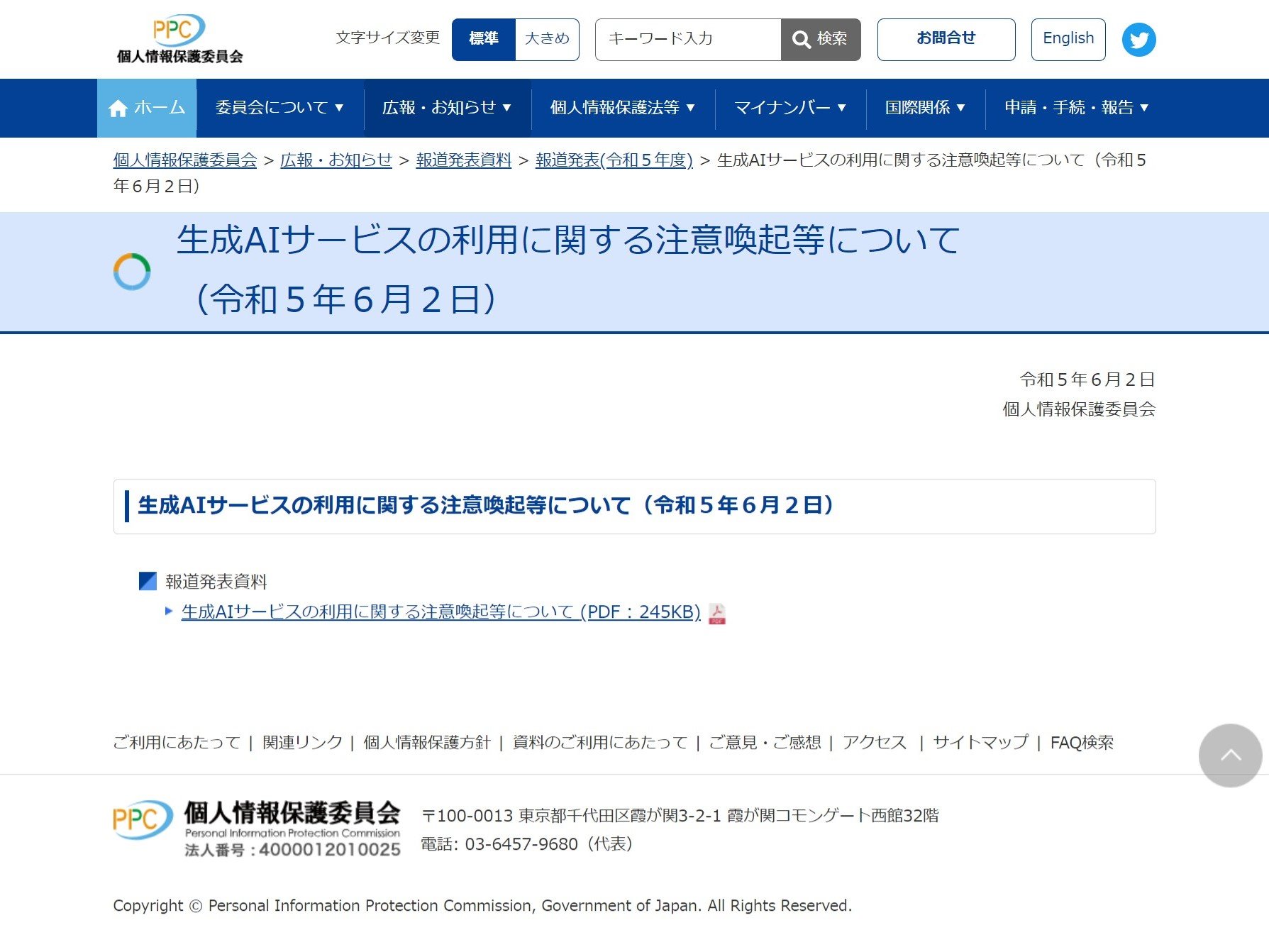Click the Twitter bird icon
Viewport: 1269px width, 952px height.
pyautogui.click(x=1138, y=40)
